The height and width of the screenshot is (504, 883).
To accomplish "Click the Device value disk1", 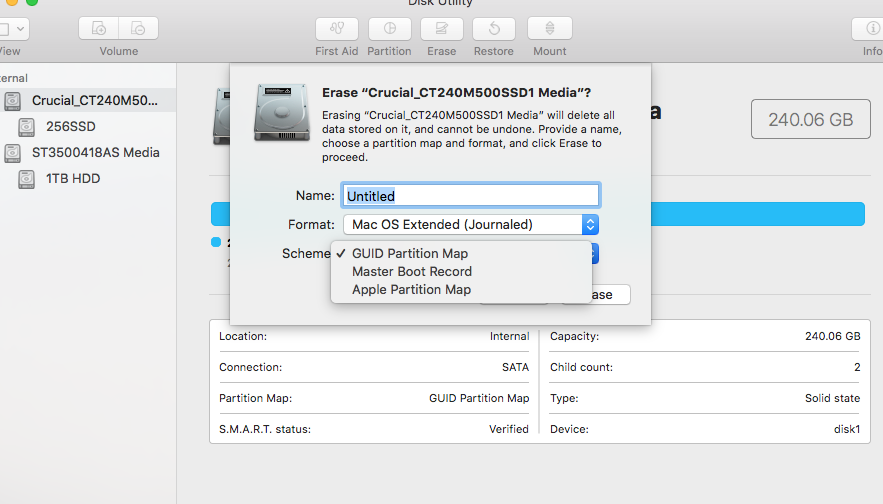I will click(847, 429).
